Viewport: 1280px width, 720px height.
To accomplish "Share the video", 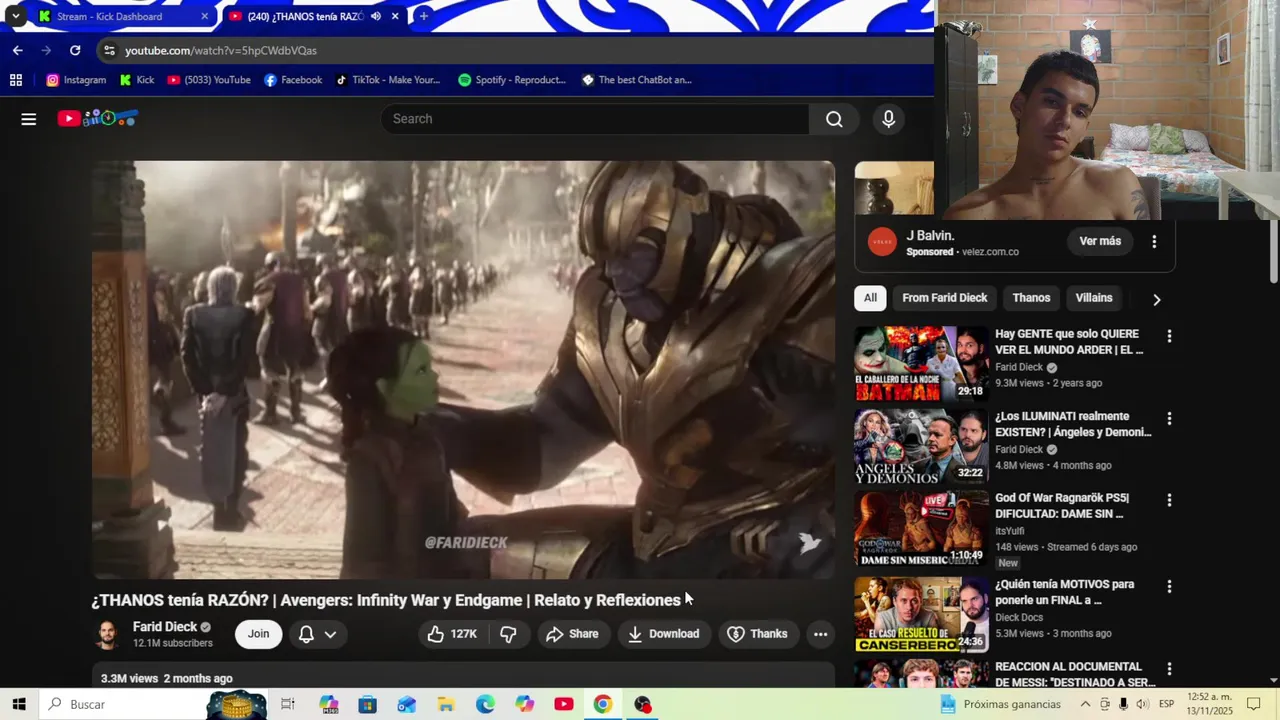I will pyautogui.click(x=573, y=634).
